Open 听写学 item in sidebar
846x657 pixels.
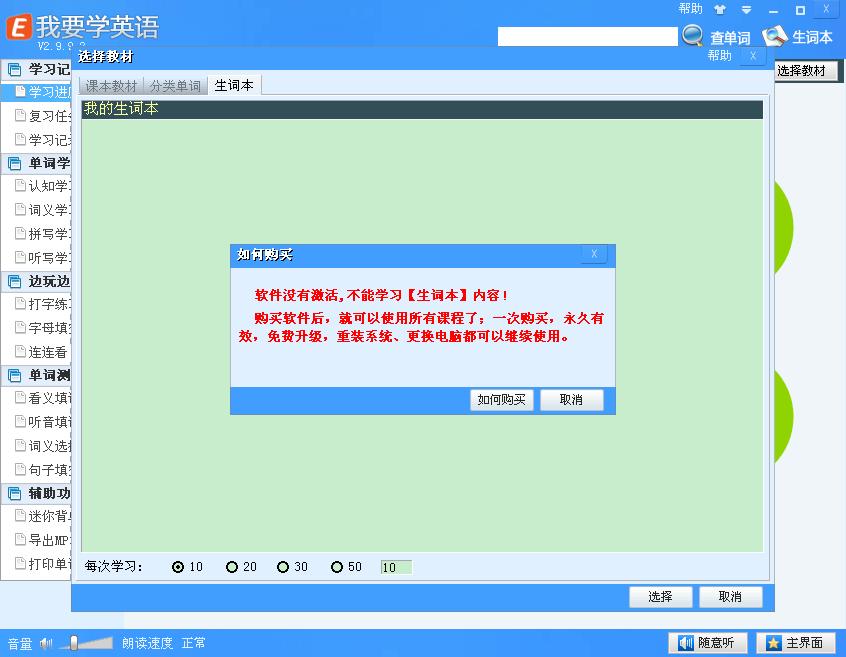(43, 258)
